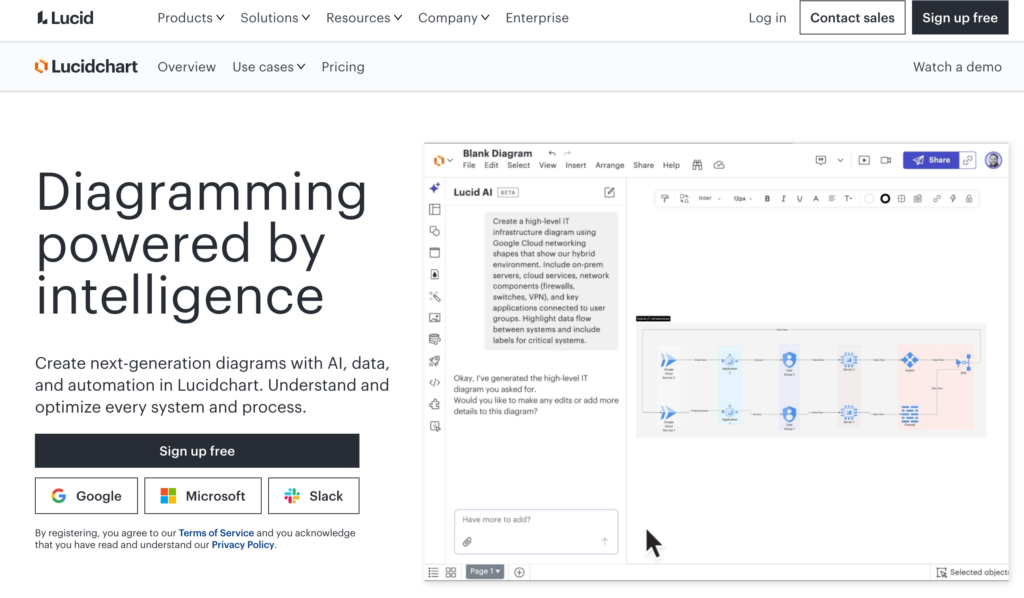Image resolution: width=1024 pixels, height=598 pixels.
Task: Attach a file with paperclip icon
Action: click(467, 541)
